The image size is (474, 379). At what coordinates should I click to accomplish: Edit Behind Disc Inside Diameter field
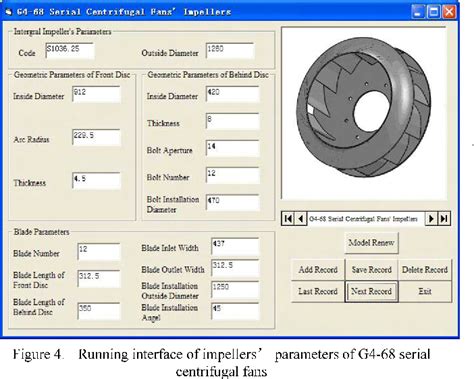click(232, 94)
